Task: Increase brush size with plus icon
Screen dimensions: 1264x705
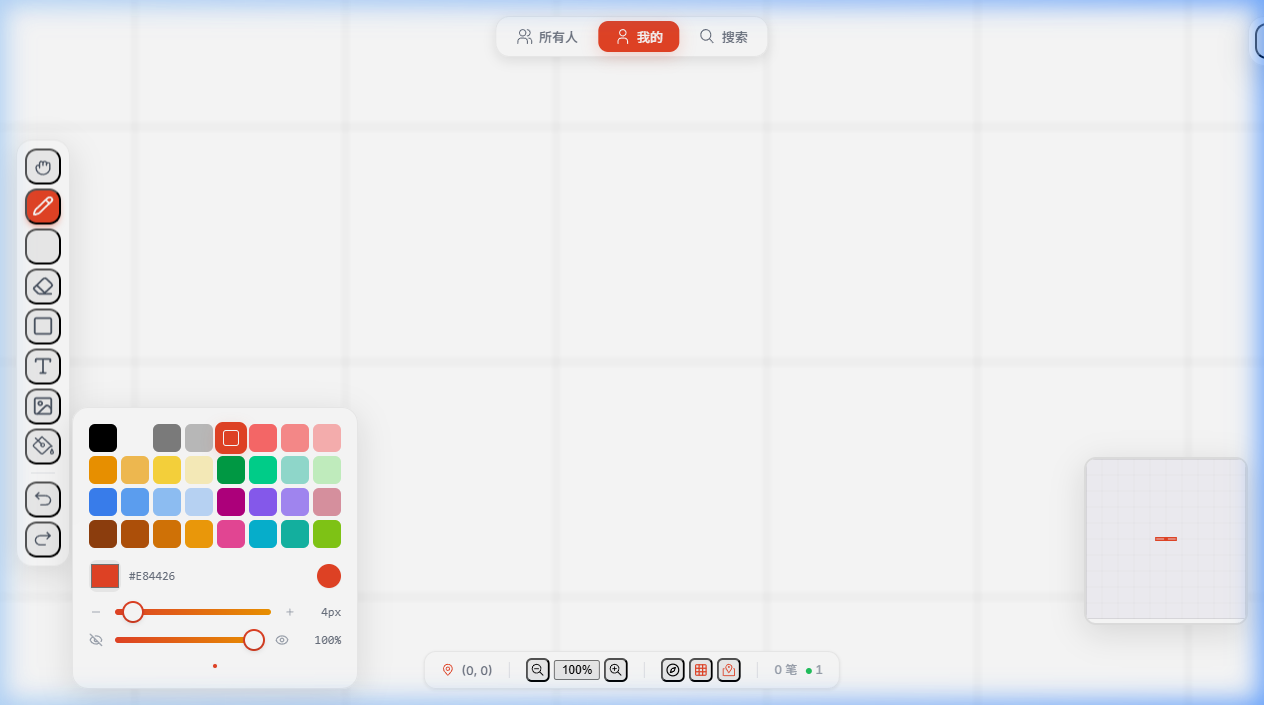Action: pyautogui.click(x=290, y=612)
